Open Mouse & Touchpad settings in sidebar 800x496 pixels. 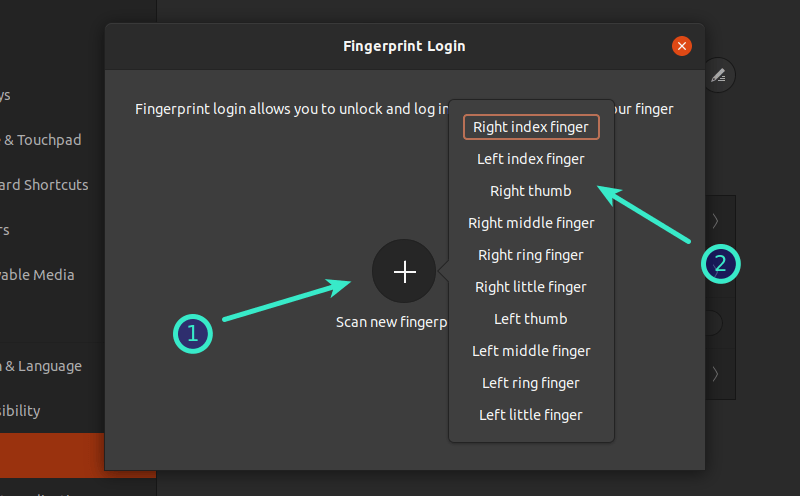point(45,140)
